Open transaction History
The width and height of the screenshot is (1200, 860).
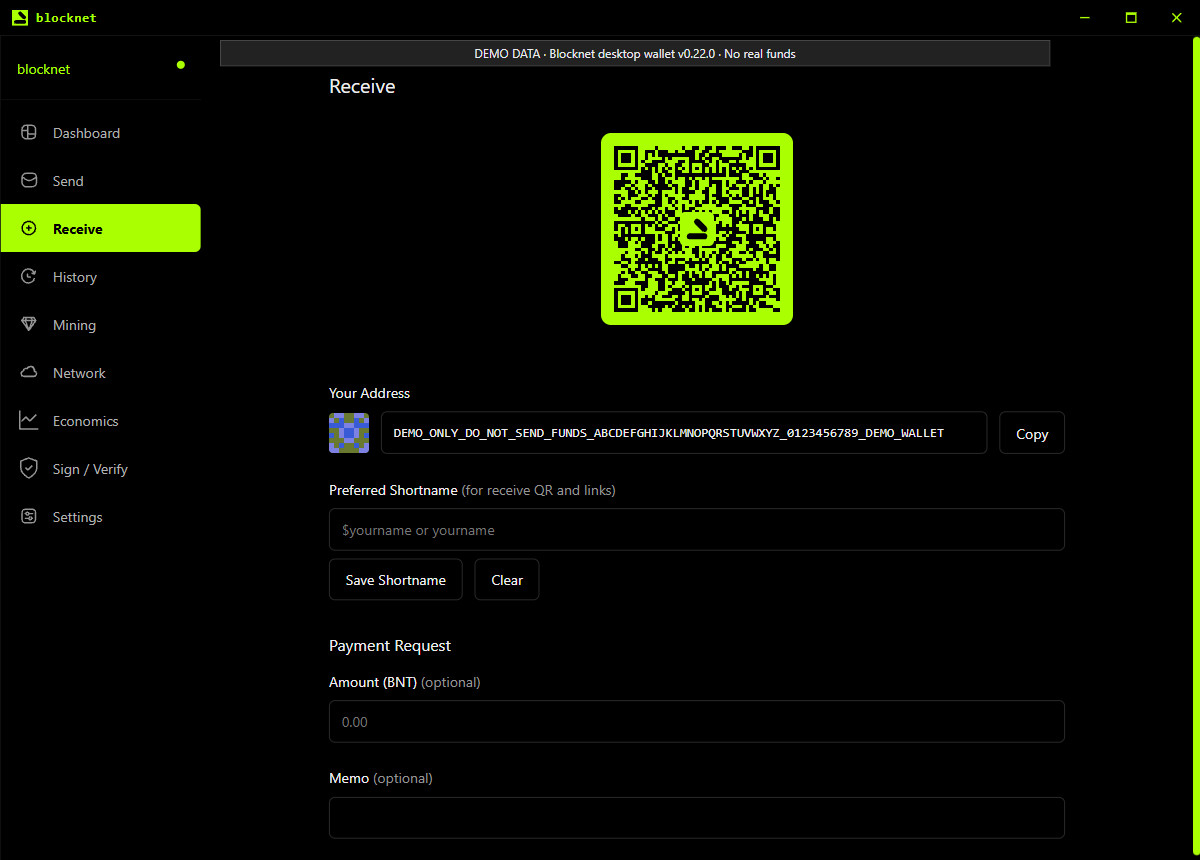(x=101, y=277)
